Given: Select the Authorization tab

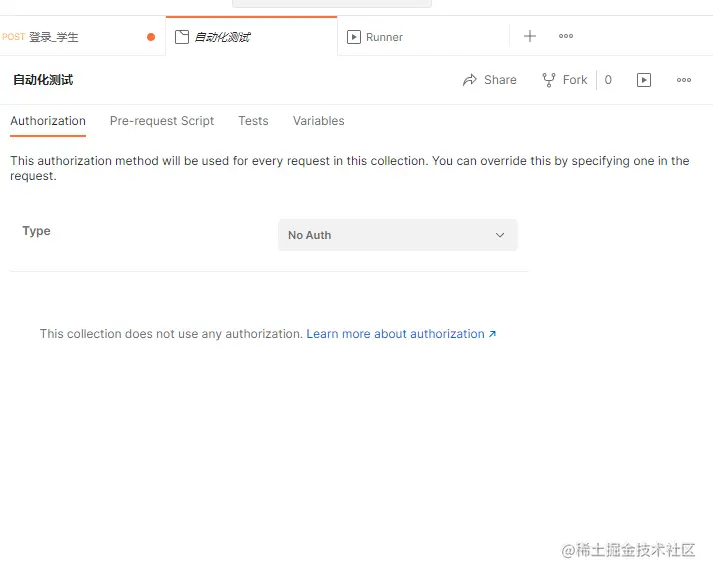Looking at the screenshot, I should coord(48,121).
